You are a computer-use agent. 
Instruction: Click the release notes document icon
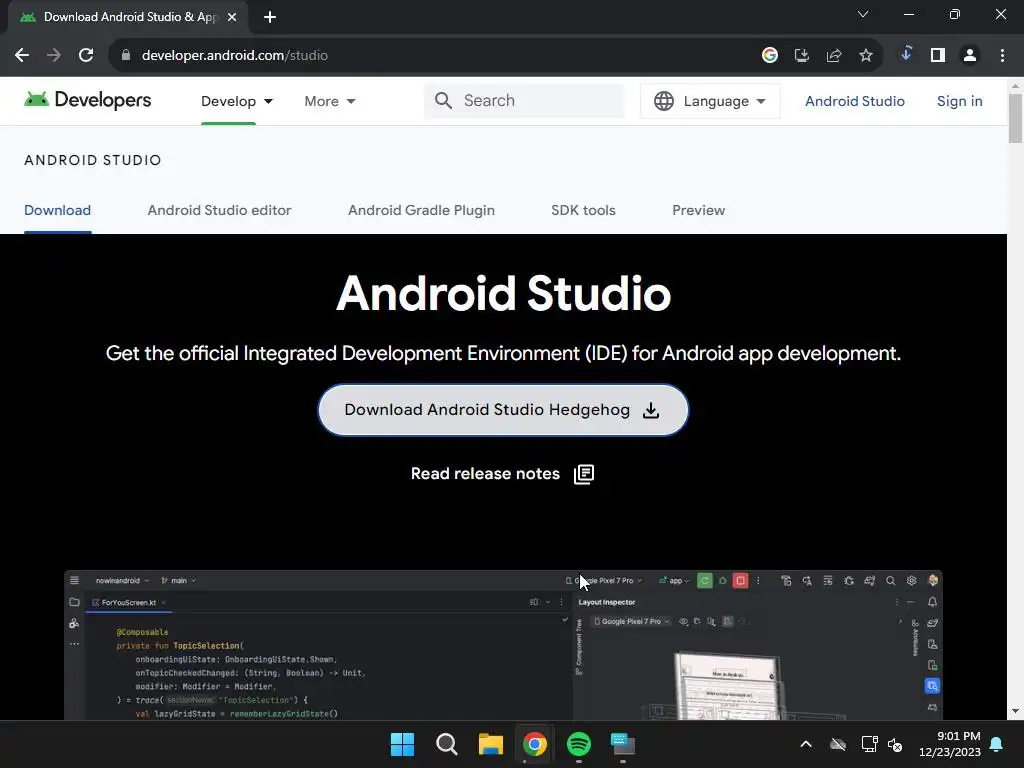point(584,474)
